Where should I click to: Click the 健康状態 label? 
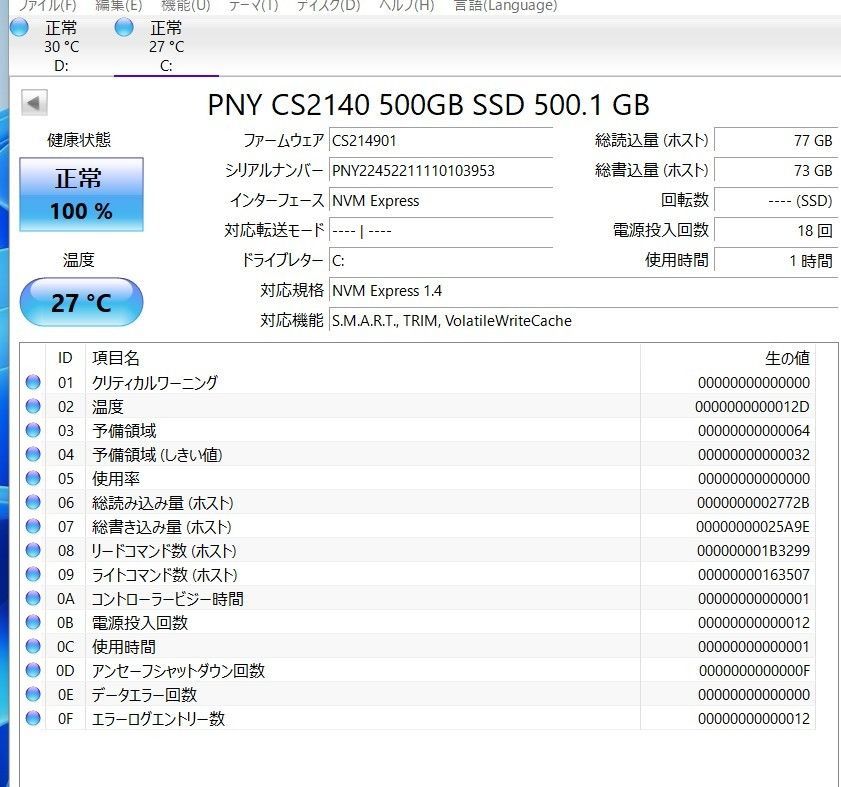[79, 140]
